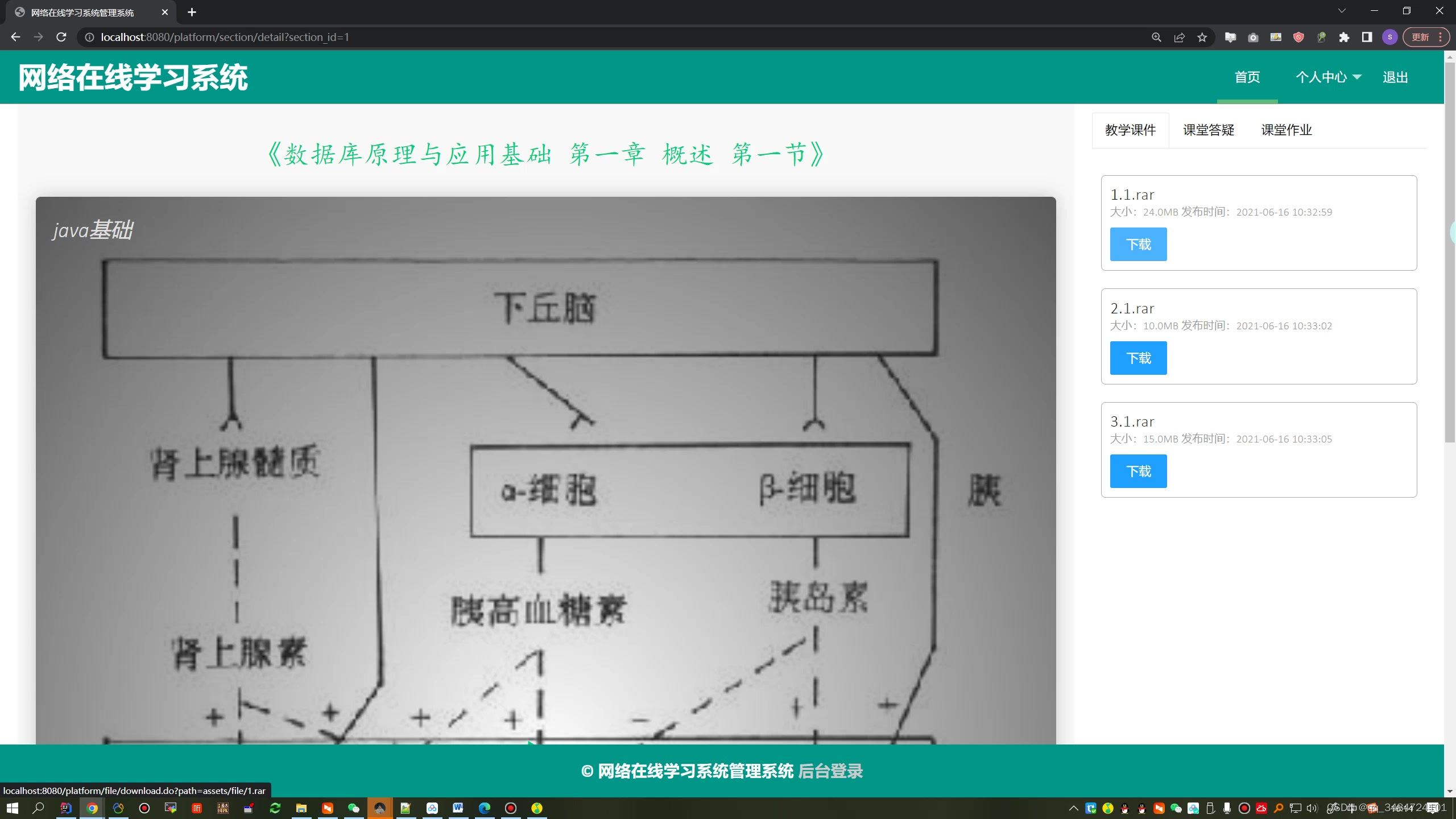Open the share page icon
Screen dimensions: 1456x819
point(1179,38)
